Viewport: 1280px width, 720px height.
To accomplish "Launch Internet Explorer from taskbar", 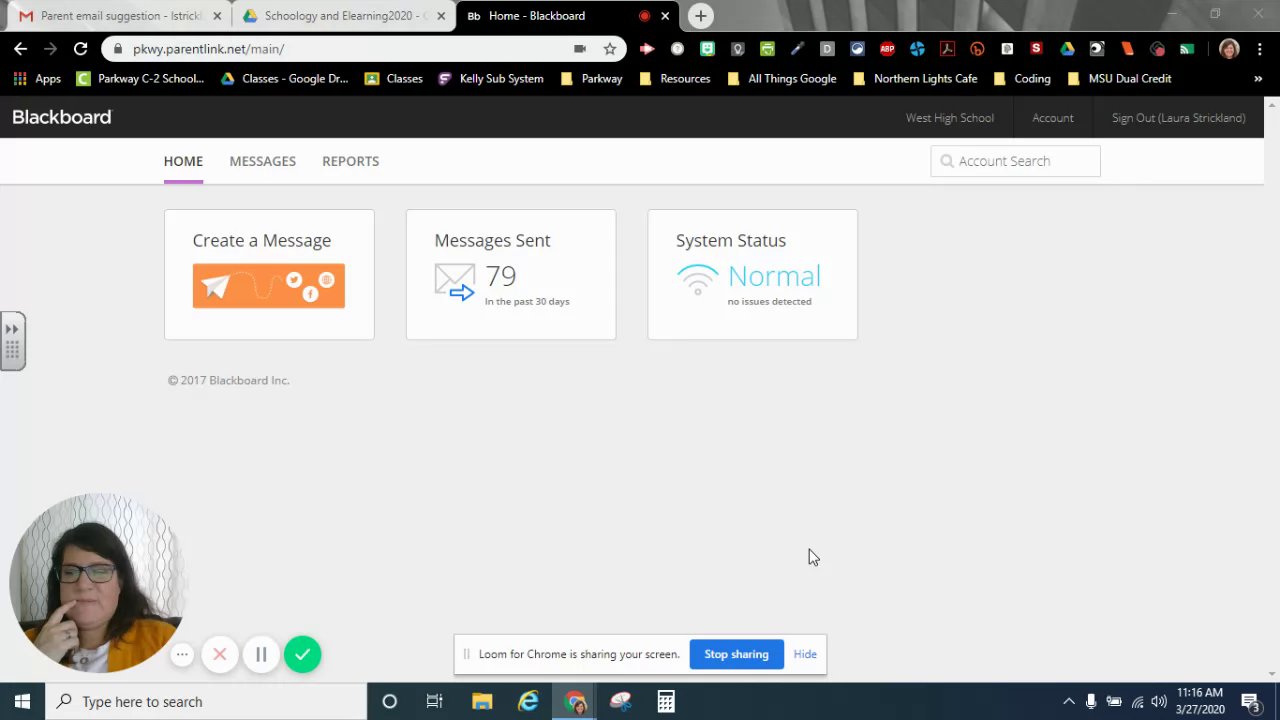I will (528, 701).
